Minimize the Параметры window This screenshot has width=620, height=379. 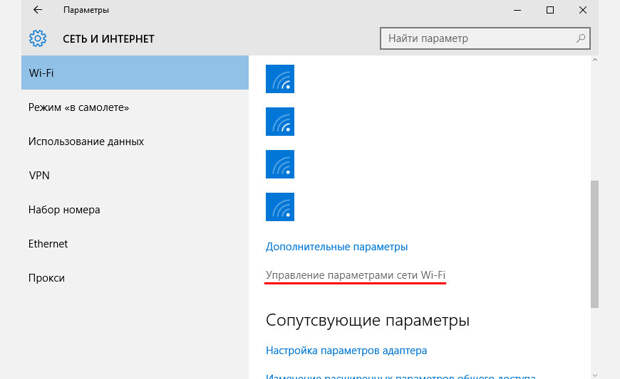click(x=517, y=10)
